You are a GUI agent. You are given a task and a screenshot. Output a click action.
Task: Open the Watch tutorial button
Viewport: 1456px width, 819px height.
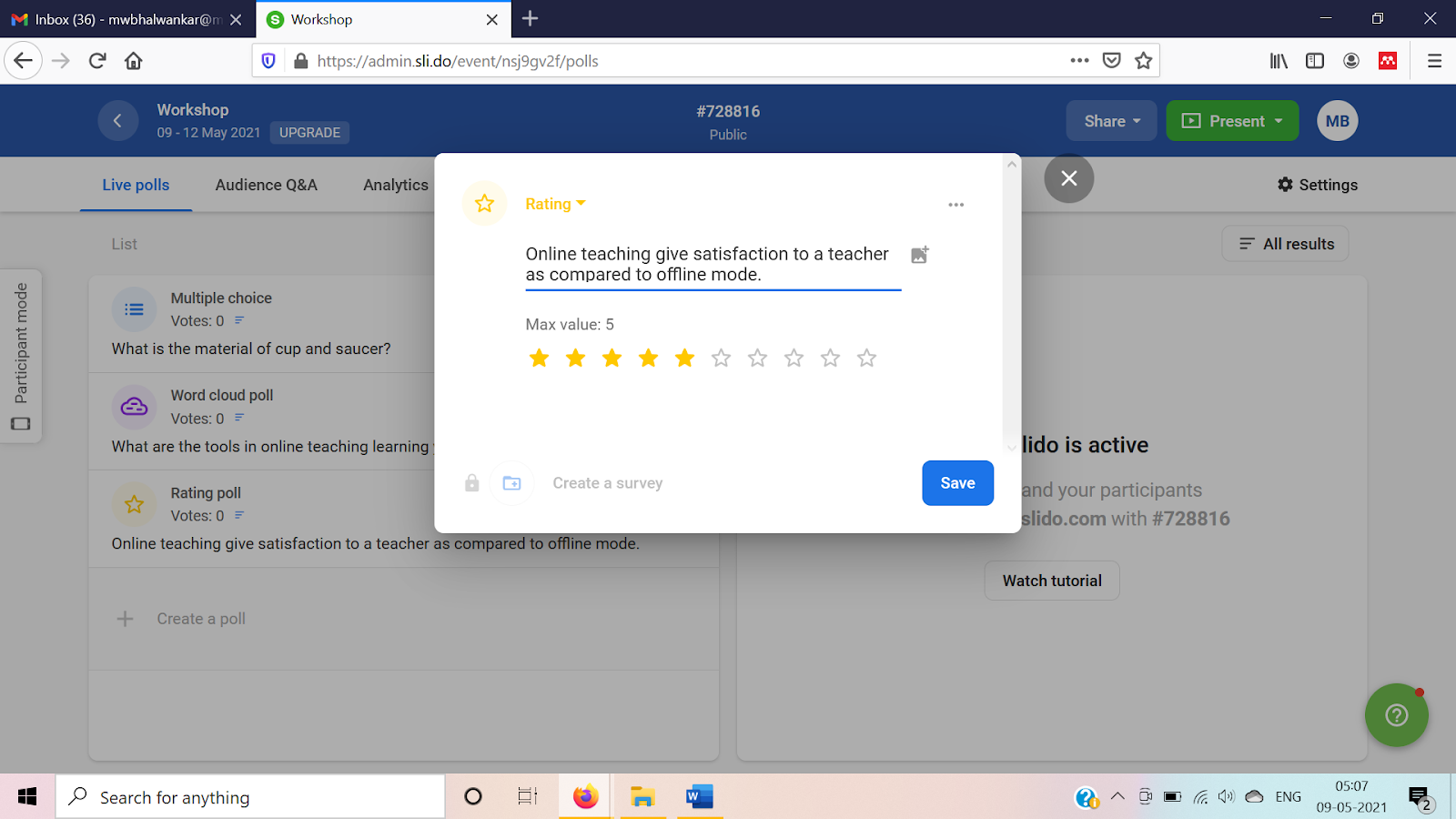(1052, 581)
